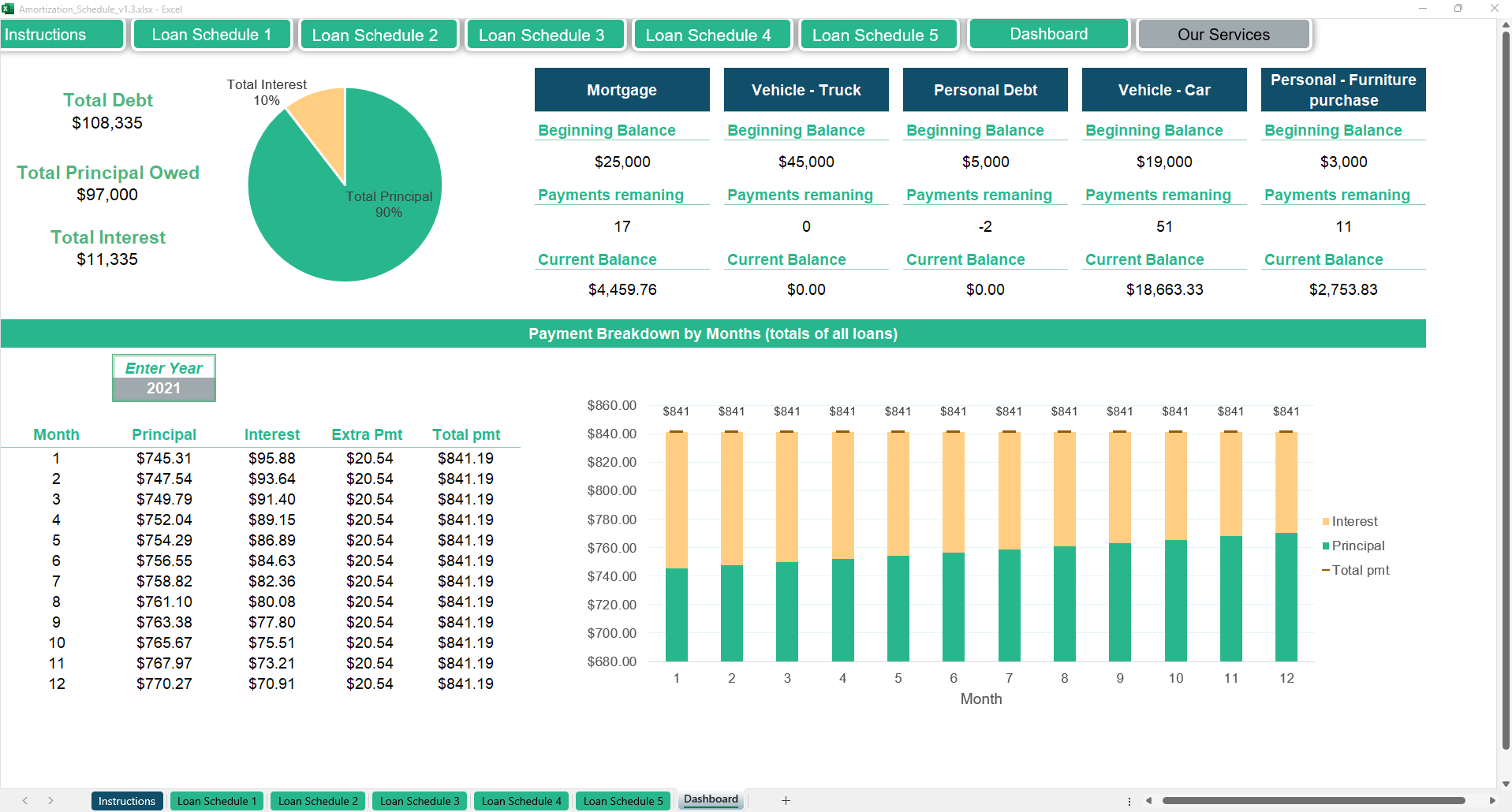
Task: Click the horizontal scroll left arrow
Action: click(x=1149, y=800)
